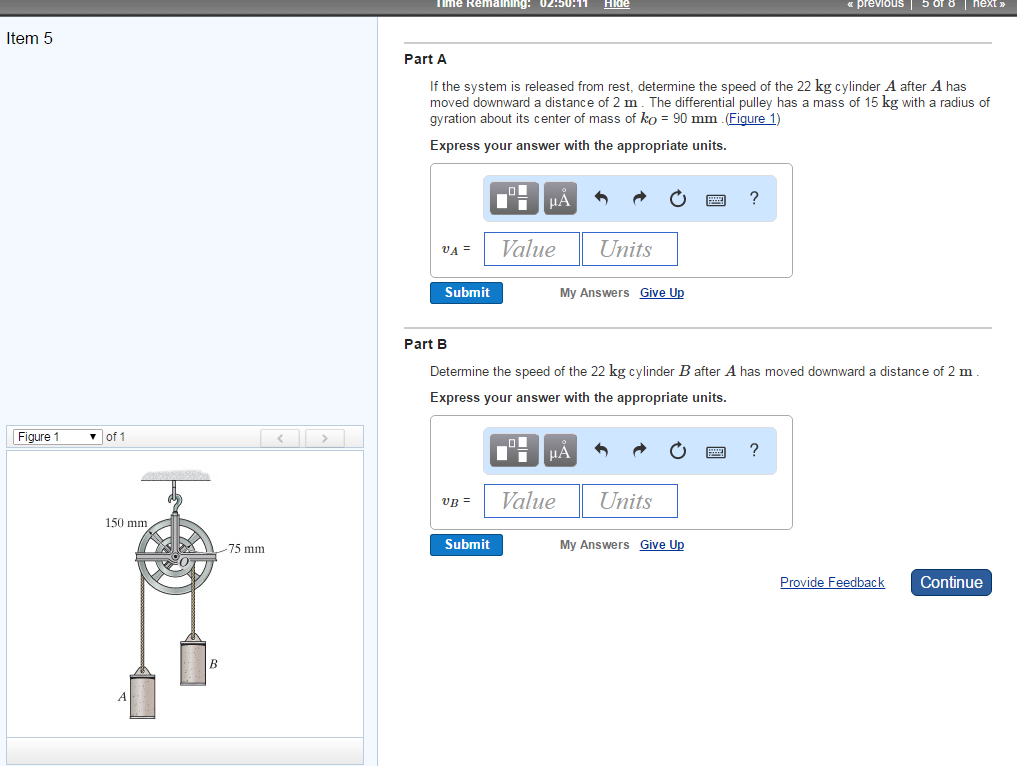Screen dimensions: 1017x766
Task: Navigate to previous item
Action: tap(875, 4)
